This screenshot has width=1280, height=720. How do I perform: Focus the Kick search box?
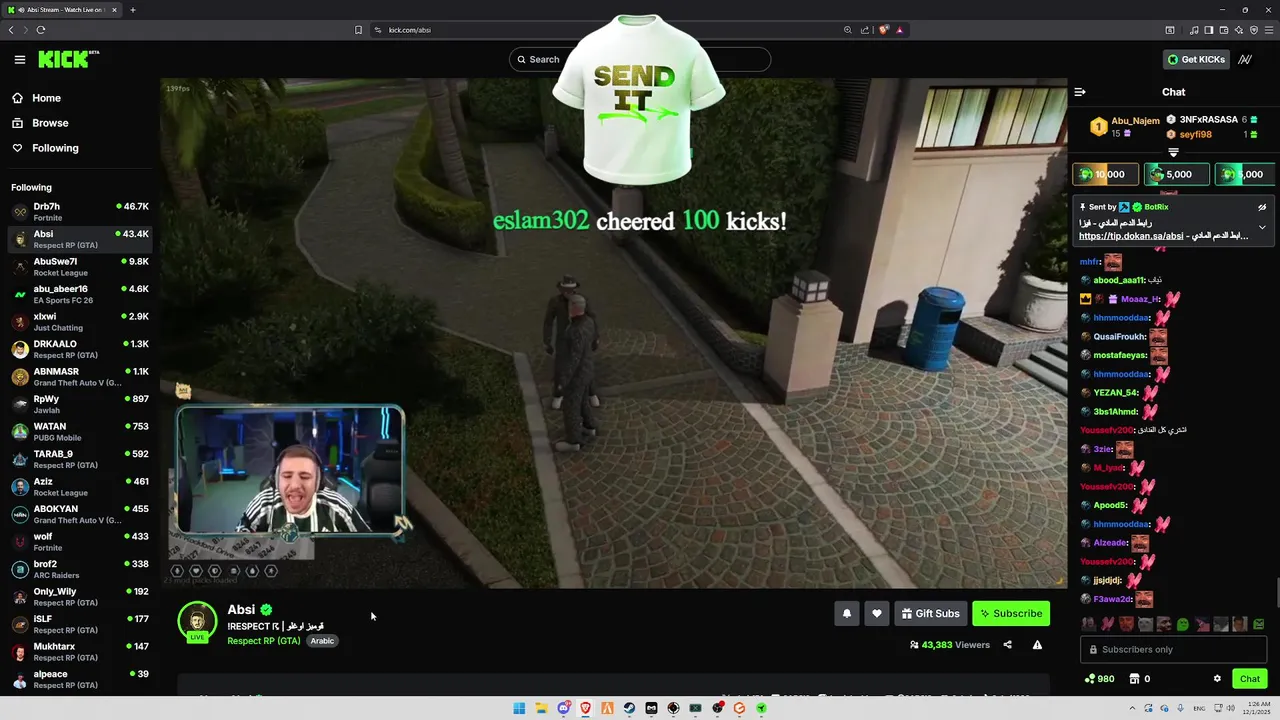(640, 60)
